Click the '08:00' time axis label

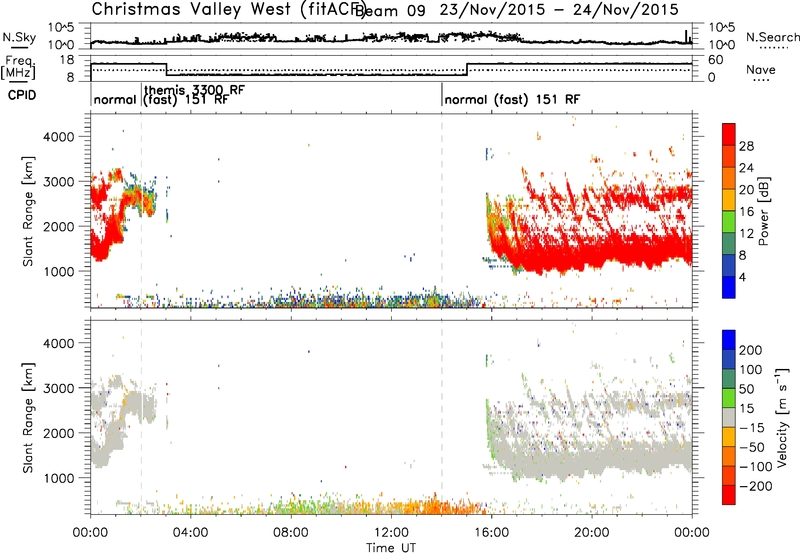[291, 533]
